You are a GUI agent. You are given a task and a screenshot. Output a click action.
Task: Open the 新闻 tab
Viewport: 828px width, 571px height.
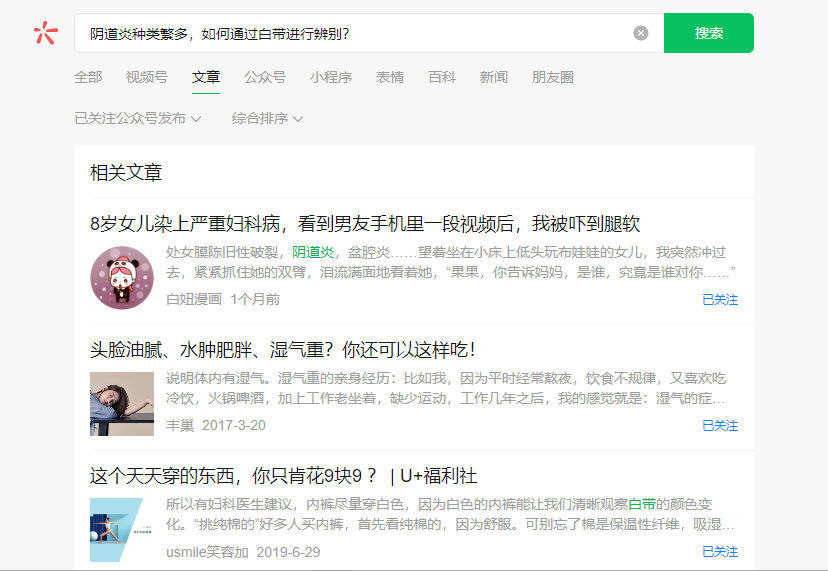coord(493,77)
